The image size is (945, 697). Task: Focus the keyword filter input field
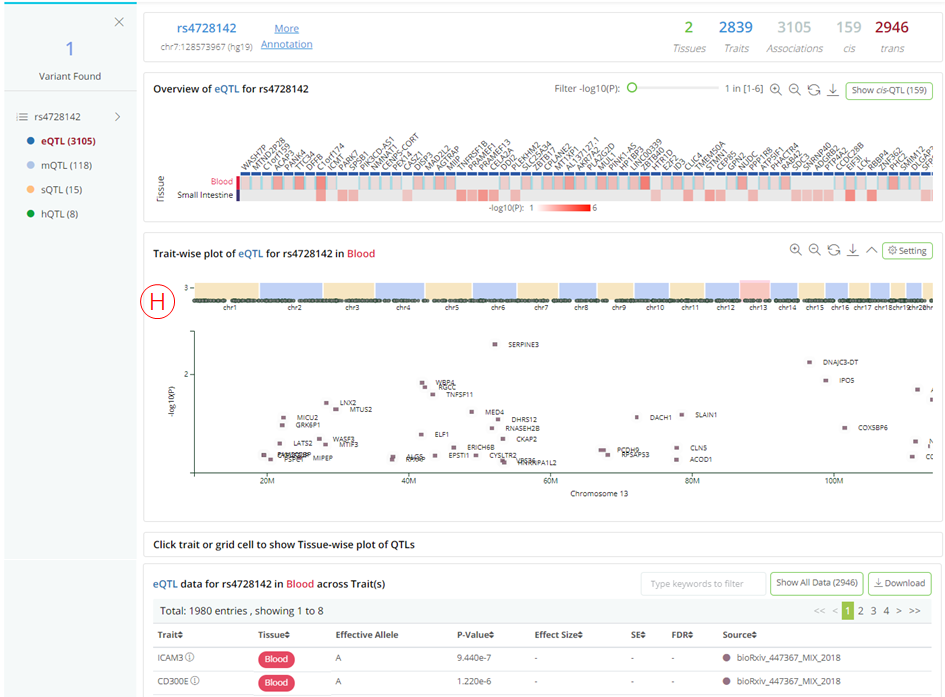coord(703,583)
